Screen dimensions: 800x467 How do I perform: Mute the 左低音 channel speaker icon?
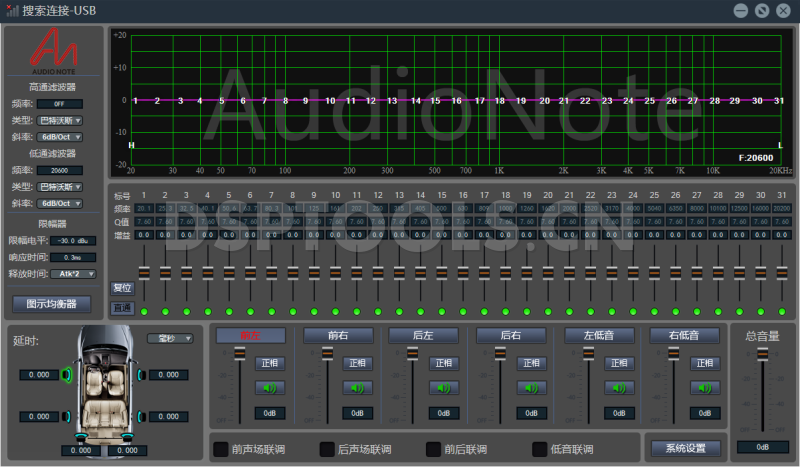pos(619,388)
